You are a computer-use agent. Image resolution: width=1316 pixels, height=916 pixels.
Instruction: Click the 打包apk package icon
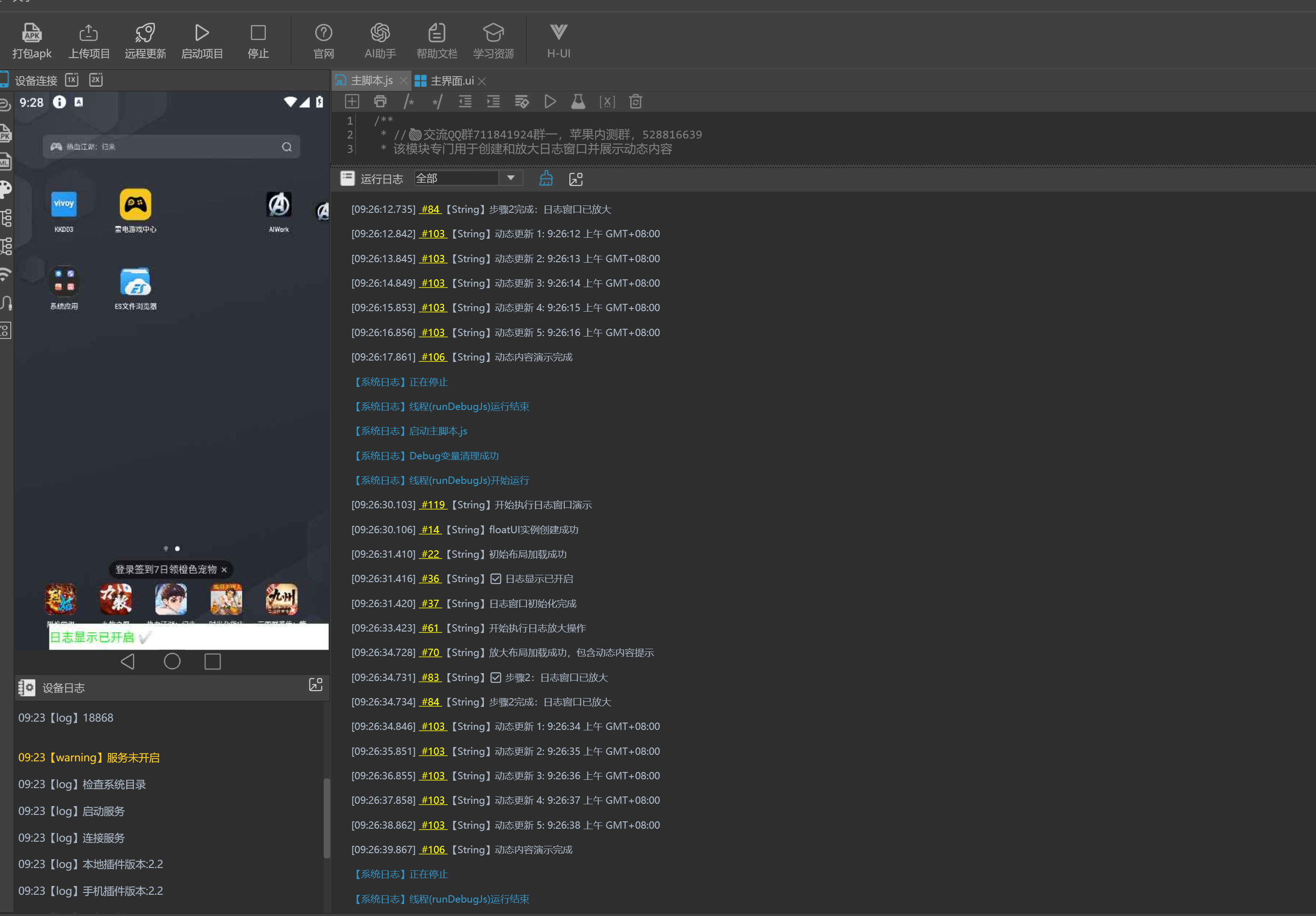(31, 33)
